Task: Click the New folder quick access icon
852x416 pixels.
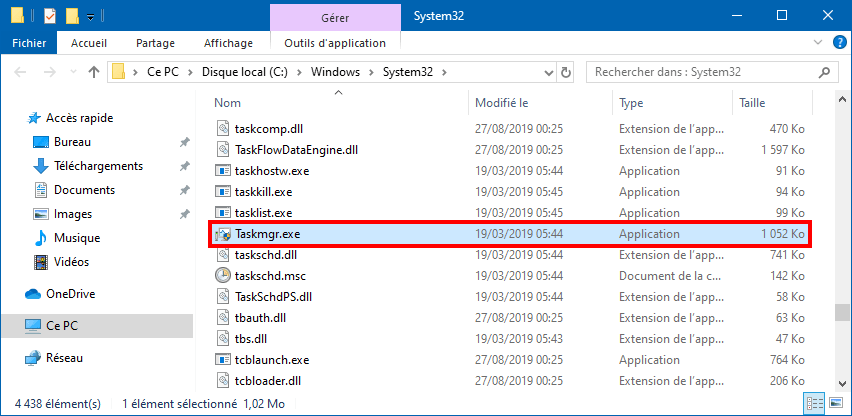Action: pyautogui.click(x=72, y=16)
